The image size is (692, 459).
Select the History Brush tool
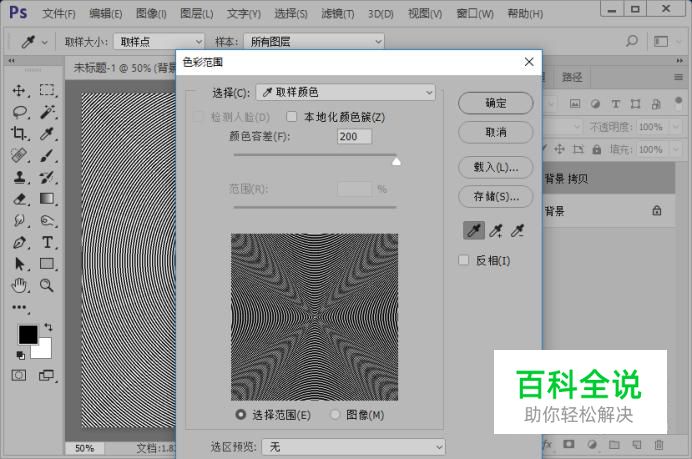[46, 177]
